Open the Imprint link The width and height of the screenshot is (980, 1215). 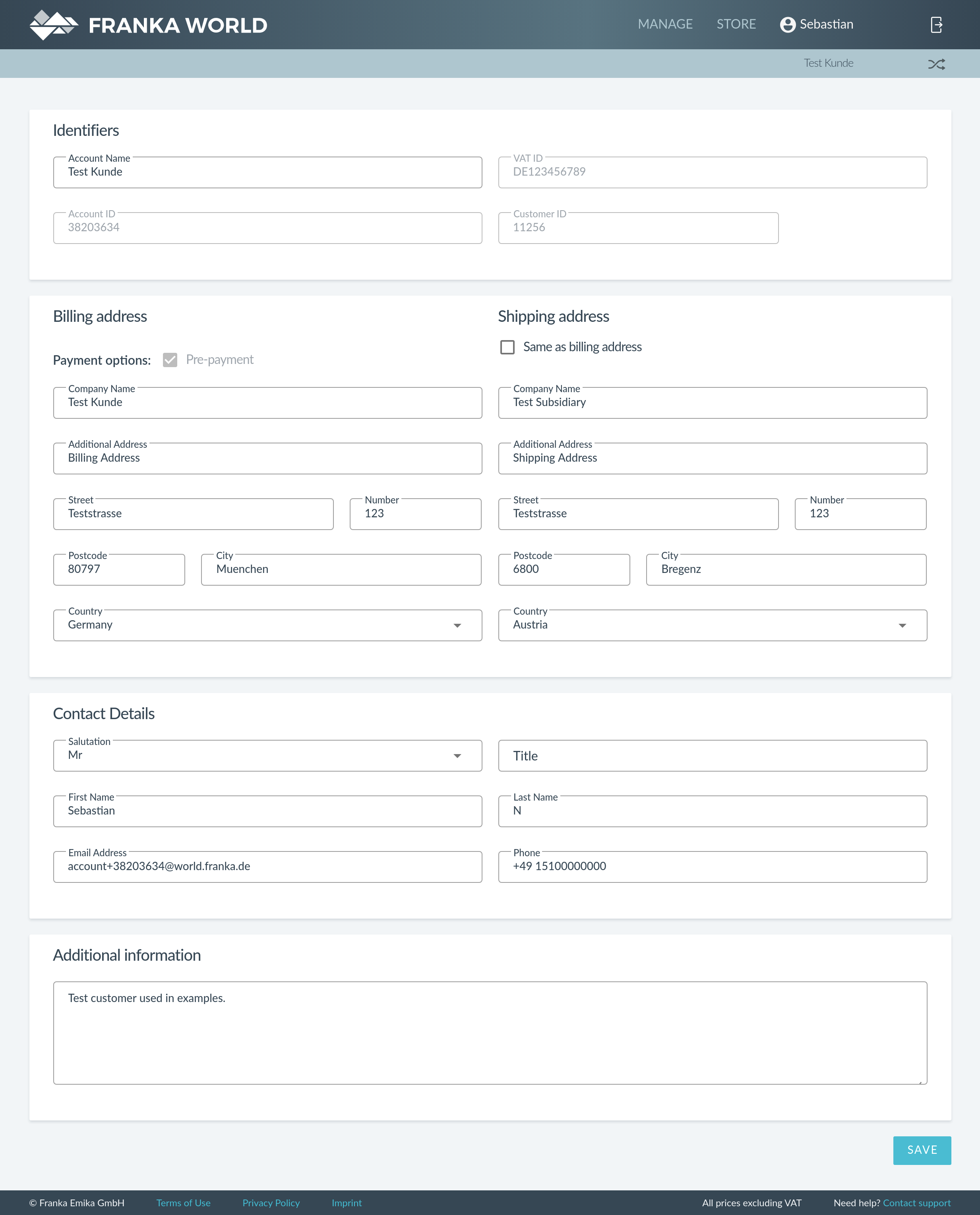[x=347, y=1203]
